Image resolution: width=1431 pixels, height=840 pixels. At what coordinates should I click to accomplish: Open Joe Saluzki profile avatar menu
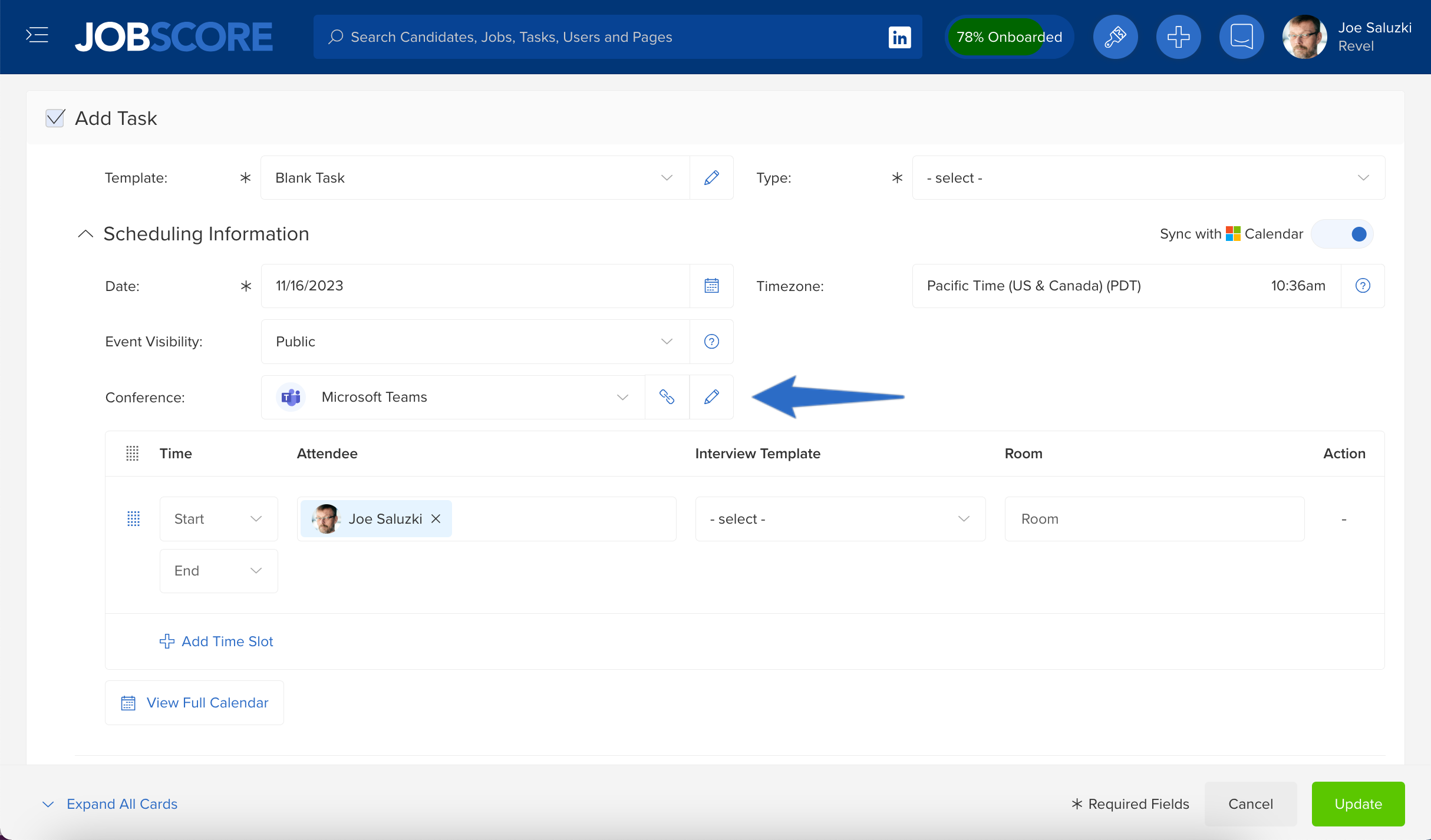[x=1304, y=37]
